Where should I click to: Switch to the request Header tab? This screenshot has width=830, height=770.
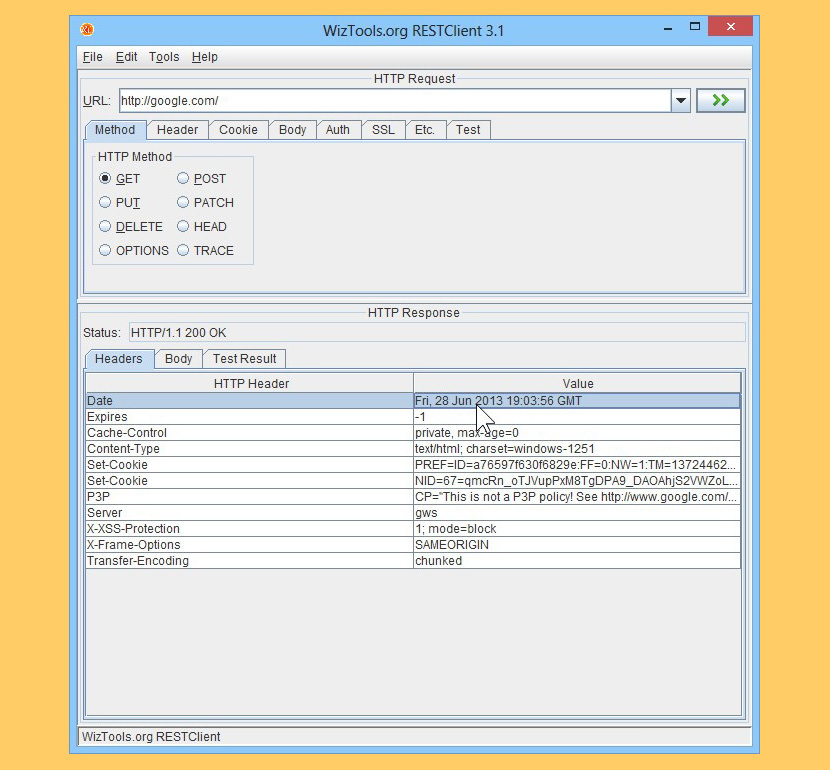177,130
